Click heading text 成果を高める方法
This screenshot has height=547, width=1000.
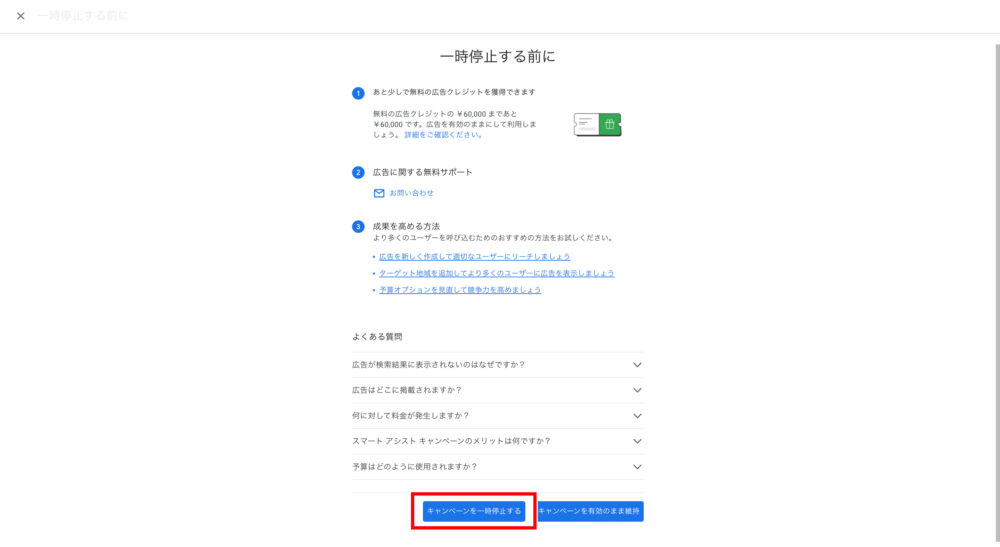point(406,226)
